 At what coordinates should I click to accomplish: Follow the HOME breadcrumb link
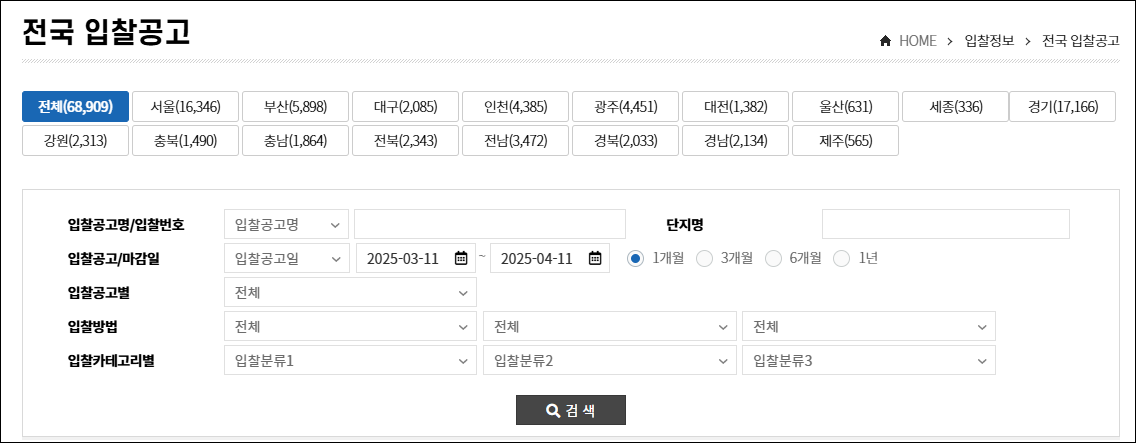point(917,41)
